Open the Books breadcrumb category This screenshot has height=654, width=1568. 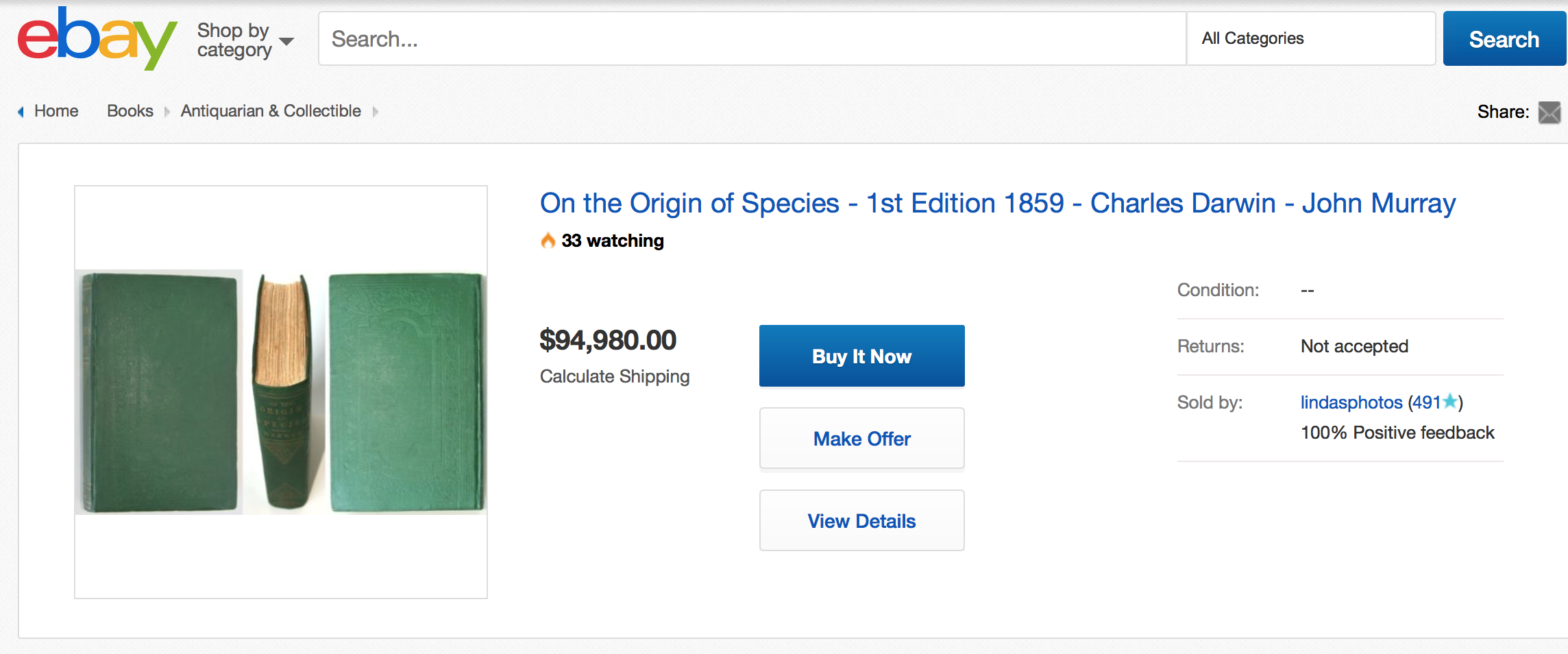pos(130,111)
